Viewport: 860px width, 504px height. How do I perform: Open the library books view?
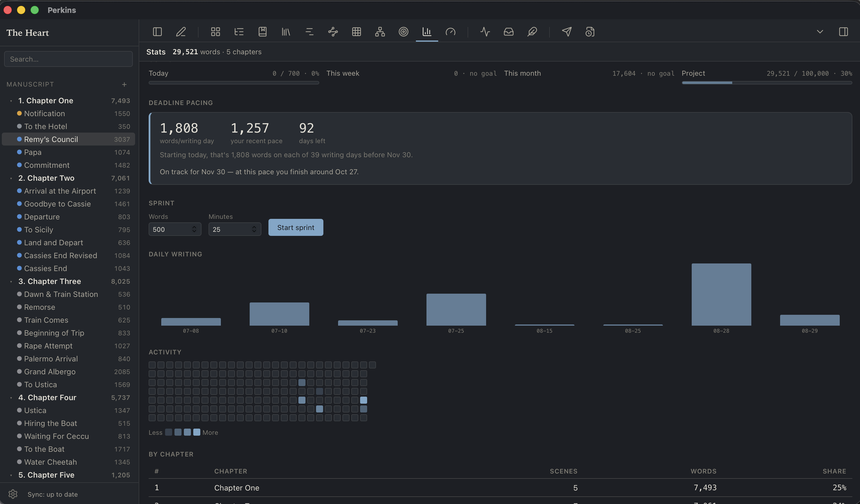pyautogui.click(x=286, y=32)
